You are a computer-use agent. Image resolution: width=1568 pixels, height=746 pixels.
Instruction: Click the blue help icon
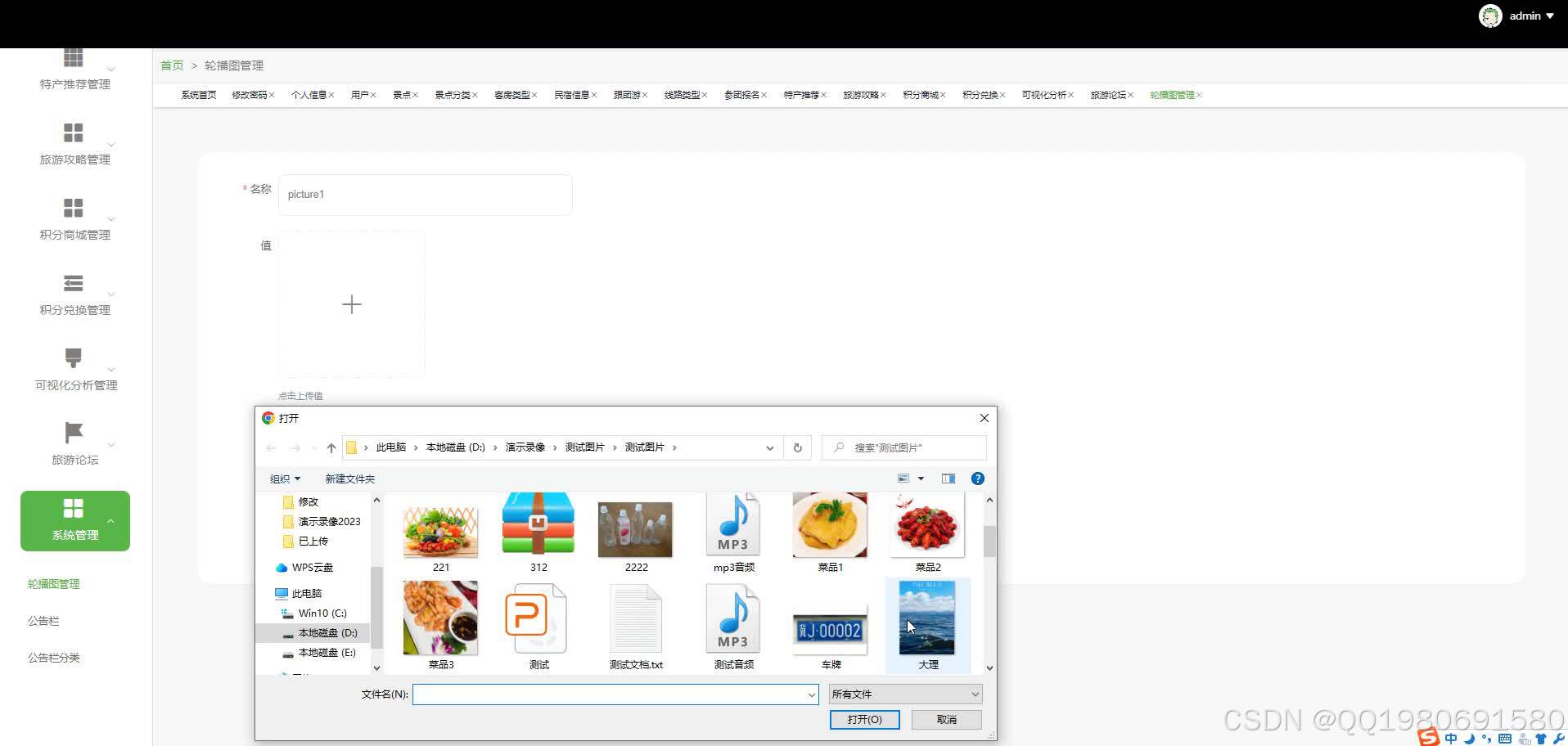click(x=978, y=479)
